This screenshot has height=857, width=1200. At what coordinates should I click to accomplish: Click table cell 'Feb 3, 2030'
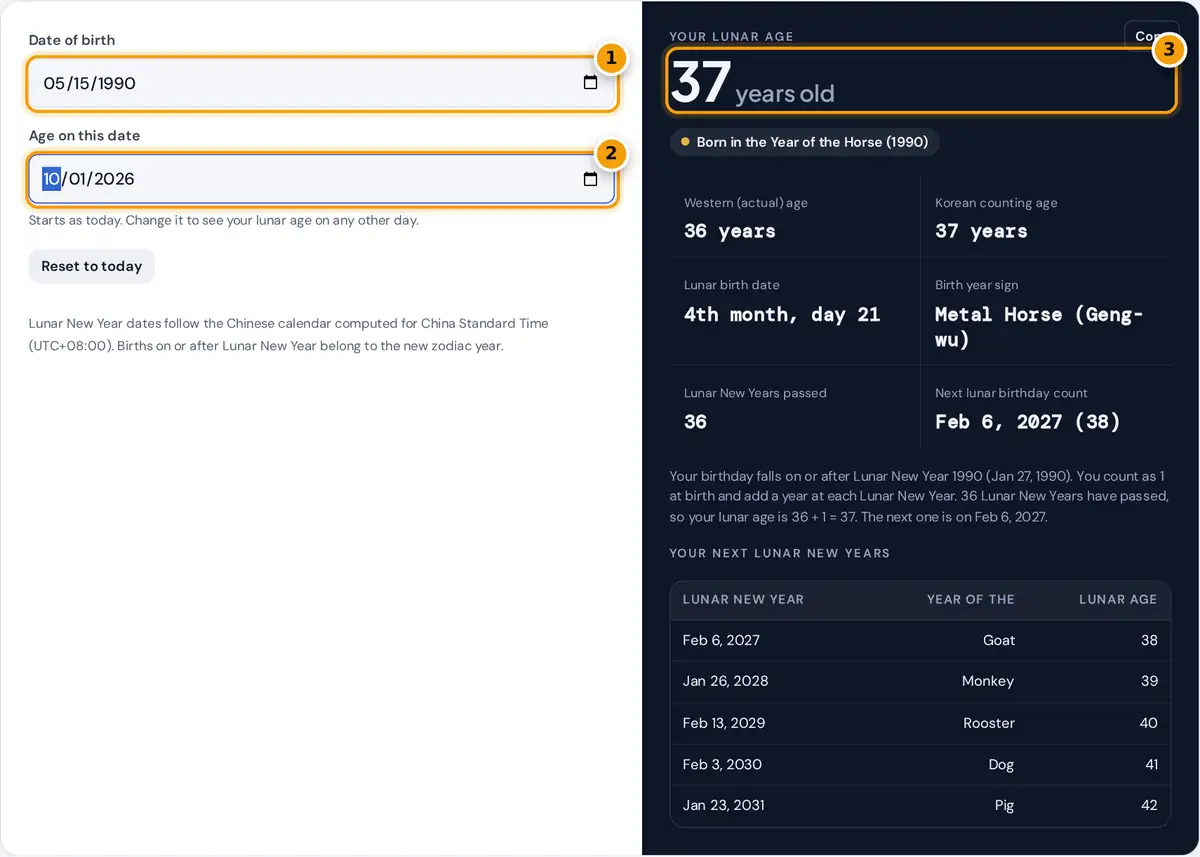pyautogui.click(x=722, y=764)
